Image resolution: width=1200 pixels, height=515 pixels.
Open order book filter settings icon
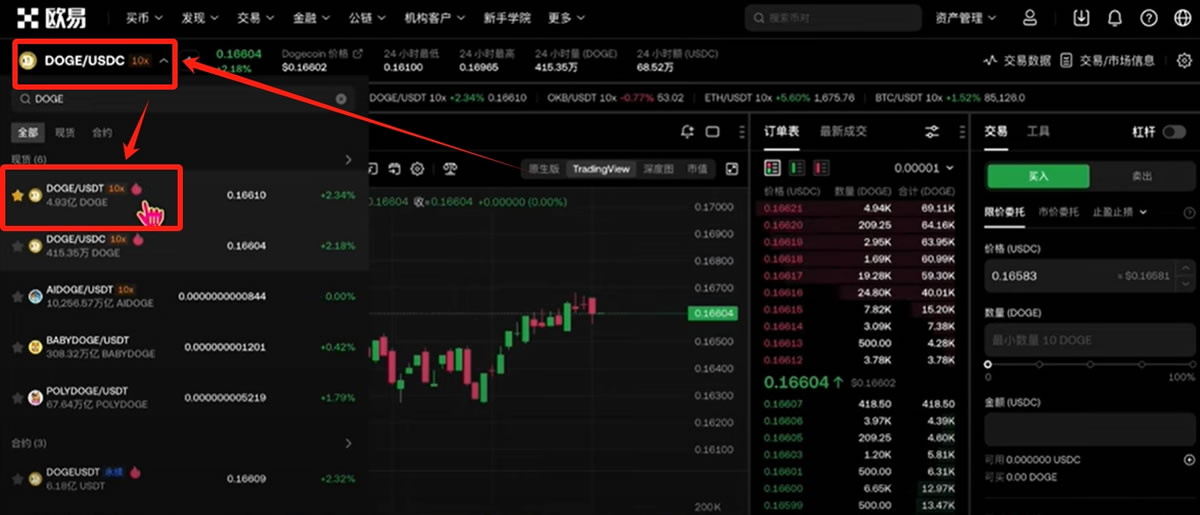coord(932,132)
